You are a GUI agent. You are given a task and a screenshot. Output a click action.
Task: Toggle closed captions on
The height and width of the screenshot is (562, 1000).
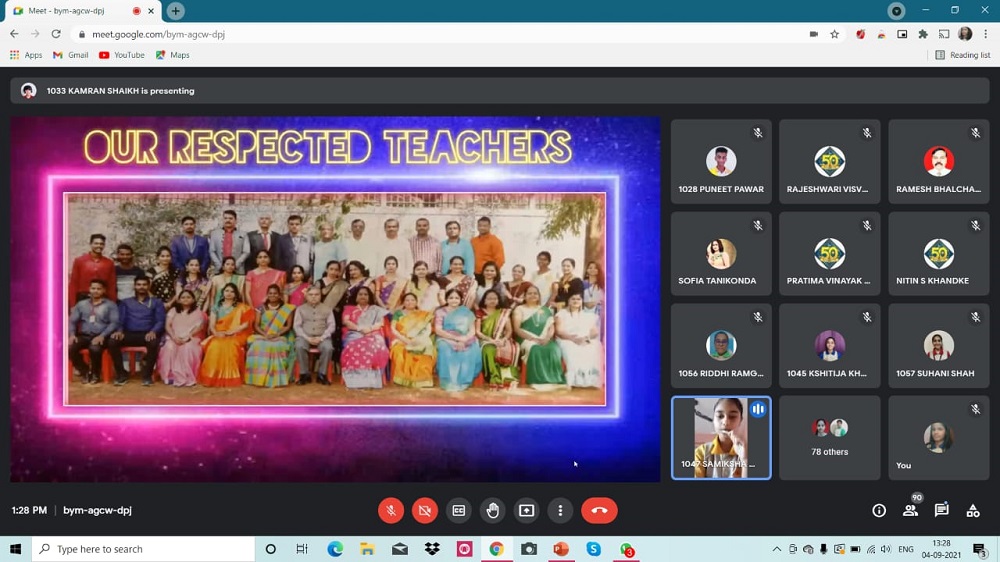459,510
